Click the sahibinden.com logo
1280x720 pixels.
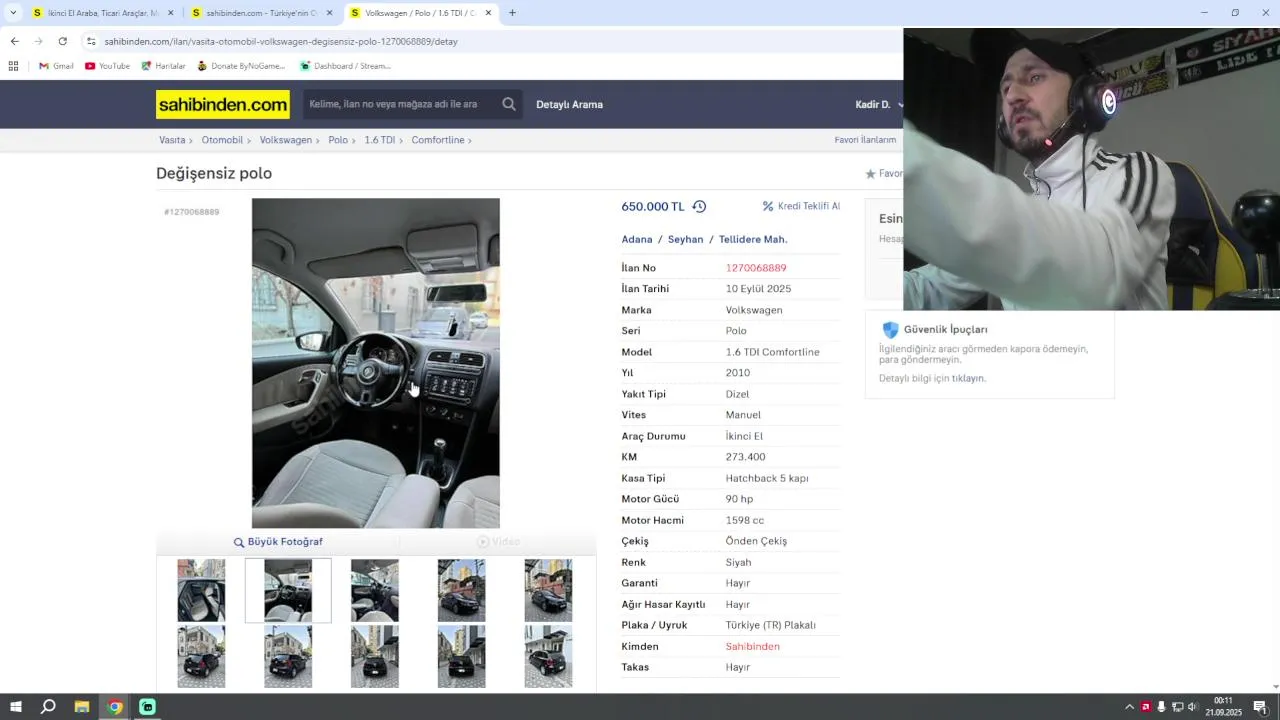[x=223, y=104]
